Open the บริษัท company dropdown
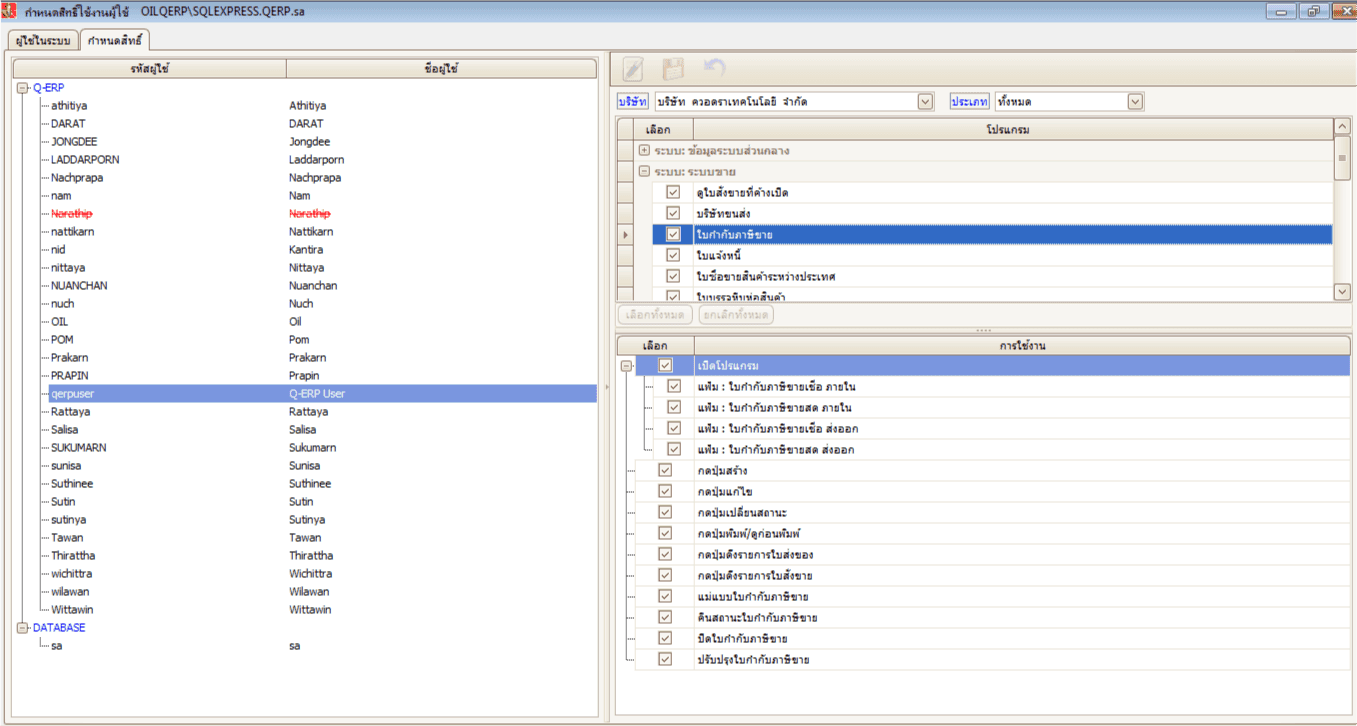This screenshot has width=1357, height=726. (925, 102)
